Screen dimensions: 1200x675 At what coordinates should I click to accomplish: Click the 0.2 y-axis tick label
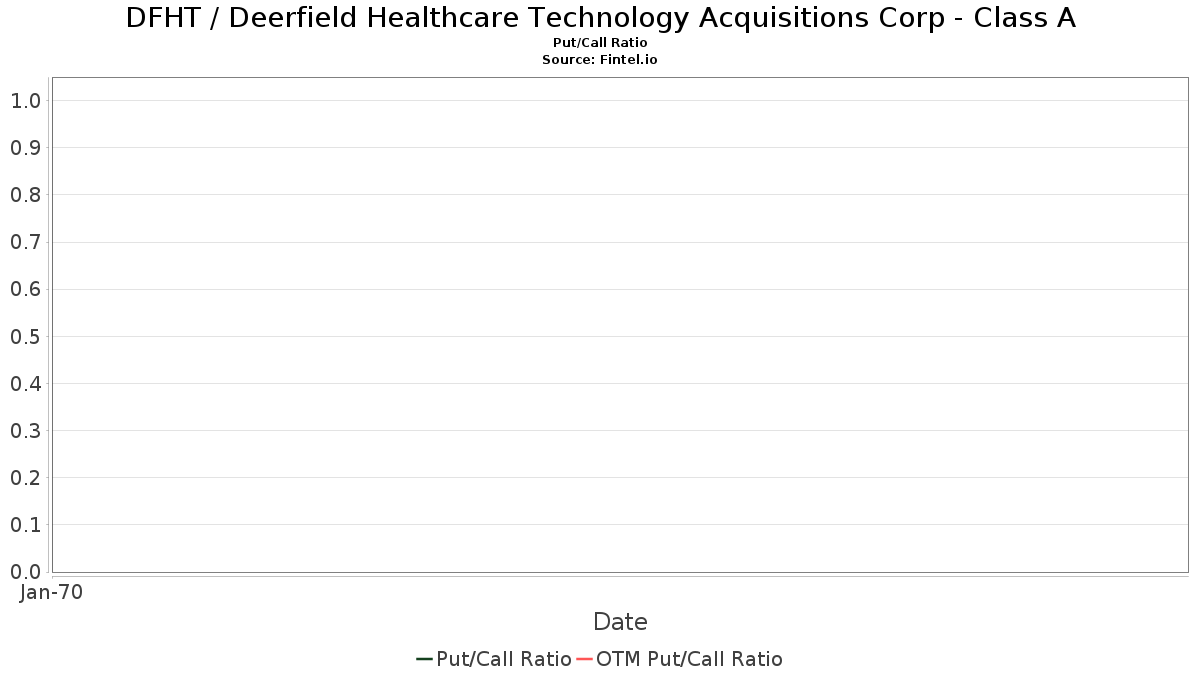[26, 478]
